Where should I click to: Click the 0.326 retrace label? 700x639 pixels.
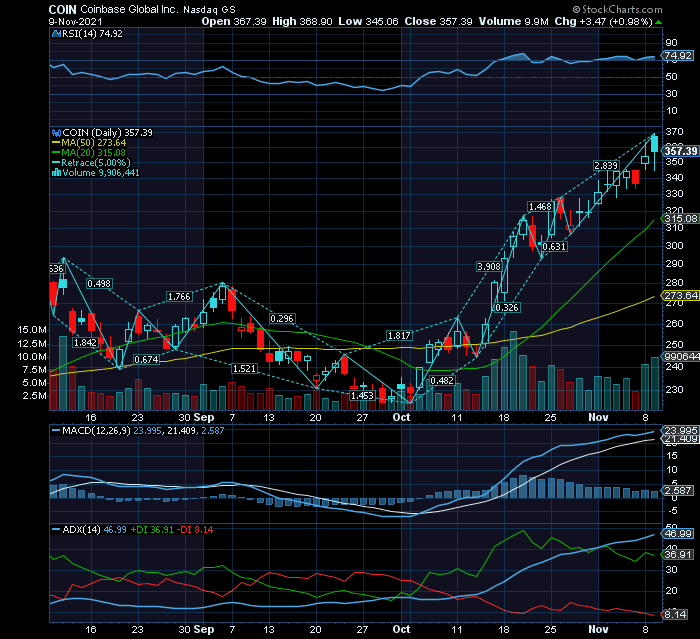click(507, 307)
